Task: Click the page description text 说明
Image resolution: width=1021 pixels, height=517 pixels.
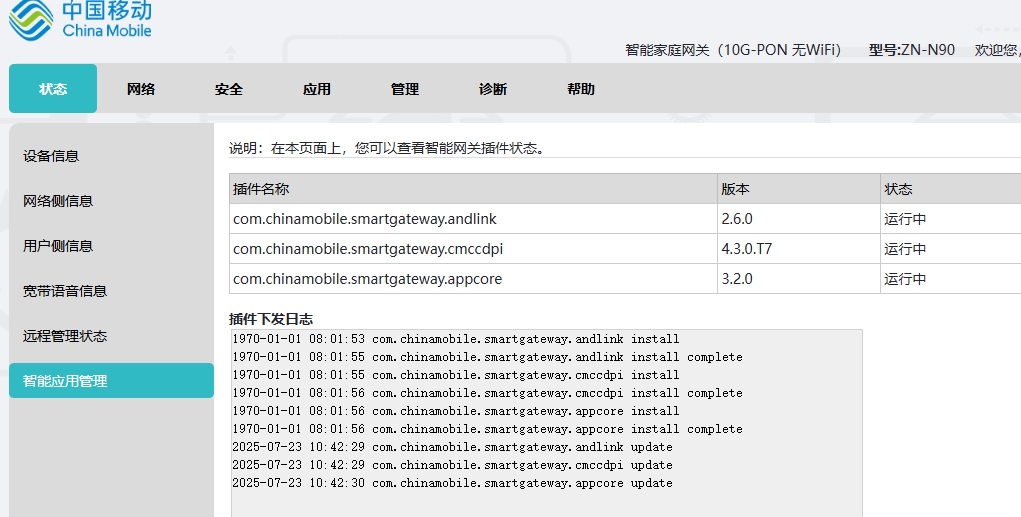Action: point(387,148)
